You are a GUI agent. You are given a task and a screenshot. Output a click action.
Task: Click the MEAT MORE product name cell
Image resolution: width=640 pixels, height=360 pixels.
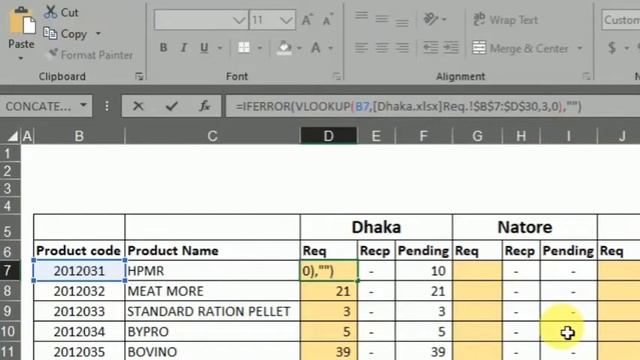click(213, 291)
